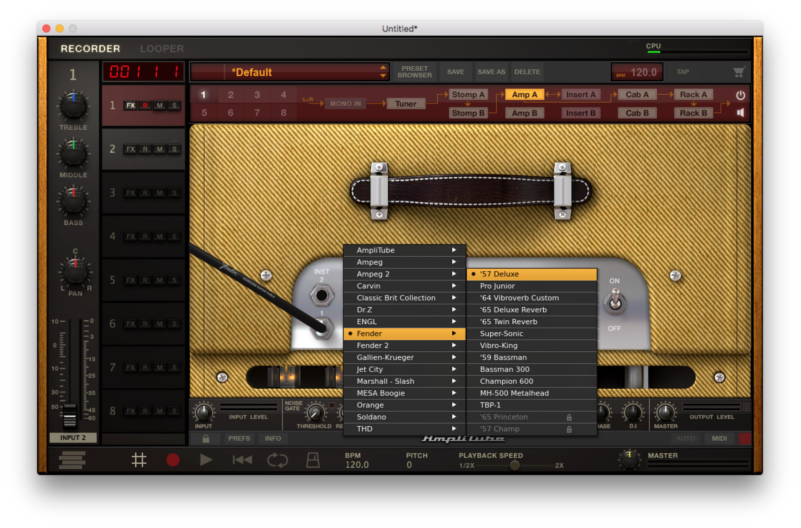Screen dimensions: 801x528
Task: Select chain routing number 5
Action: (x=204, y=113)
